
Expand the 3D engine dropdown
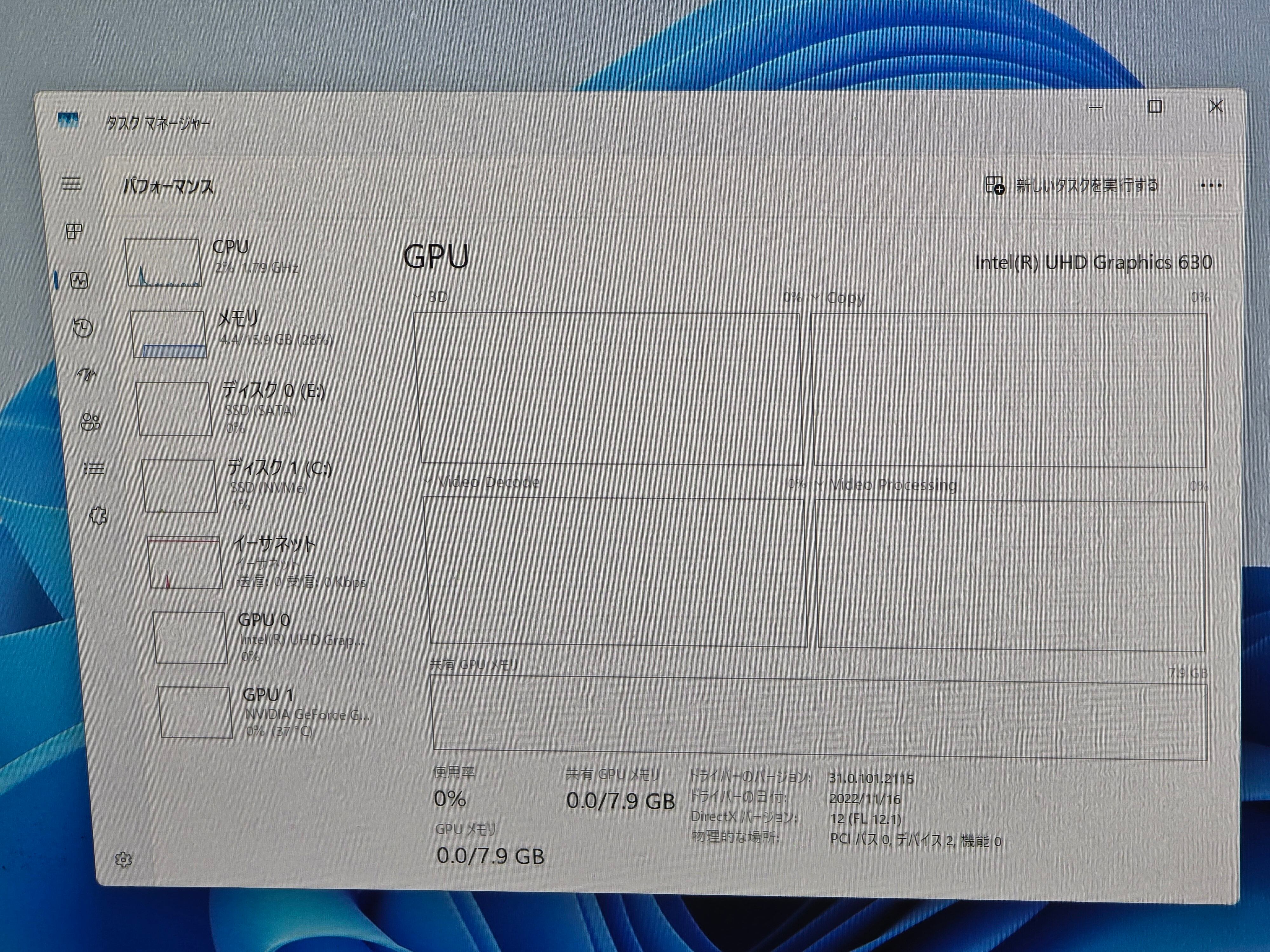point(432,297)
